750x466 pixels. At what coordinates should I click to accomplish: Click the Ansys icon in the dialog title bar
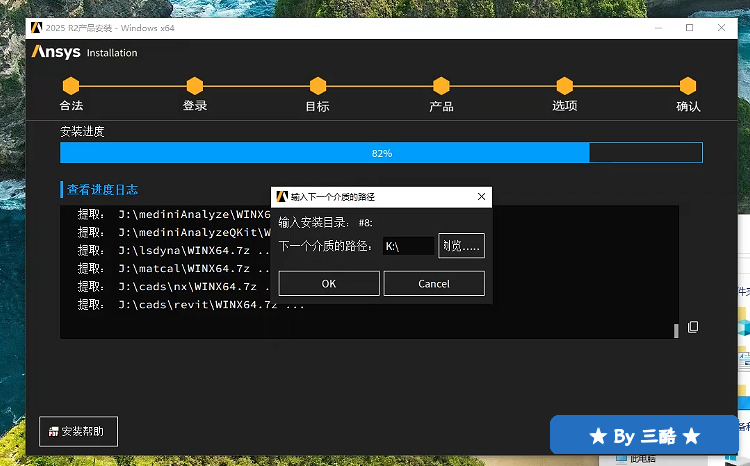[282, 197]
